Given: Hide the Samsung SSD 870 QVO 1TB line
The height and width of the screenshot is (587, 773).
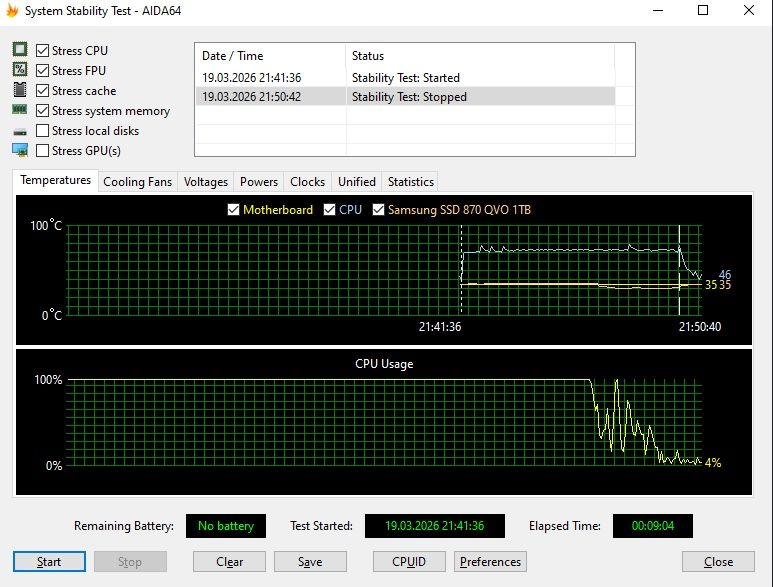Looking at the screenshot, I should pyautogui.click(x=378, y=210).
